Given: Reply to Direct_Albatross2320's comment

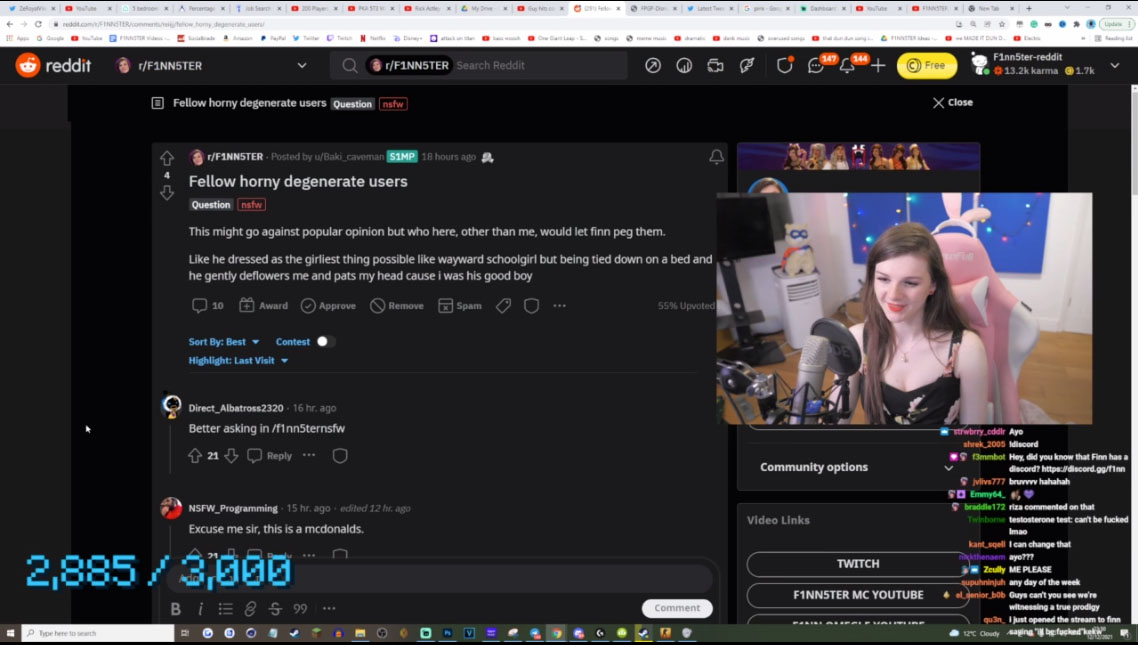Looking at the screenshot, I should (x=269, y=456).
